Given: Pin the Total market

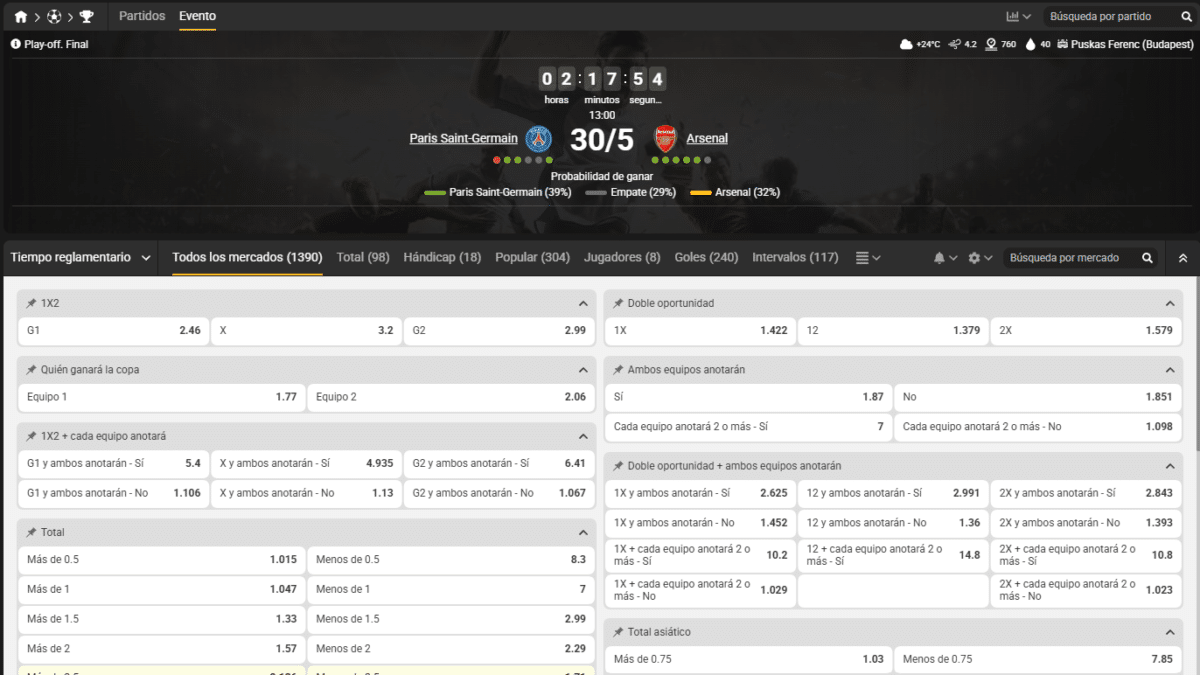Looking at the screenshot, I should point(31,533).
